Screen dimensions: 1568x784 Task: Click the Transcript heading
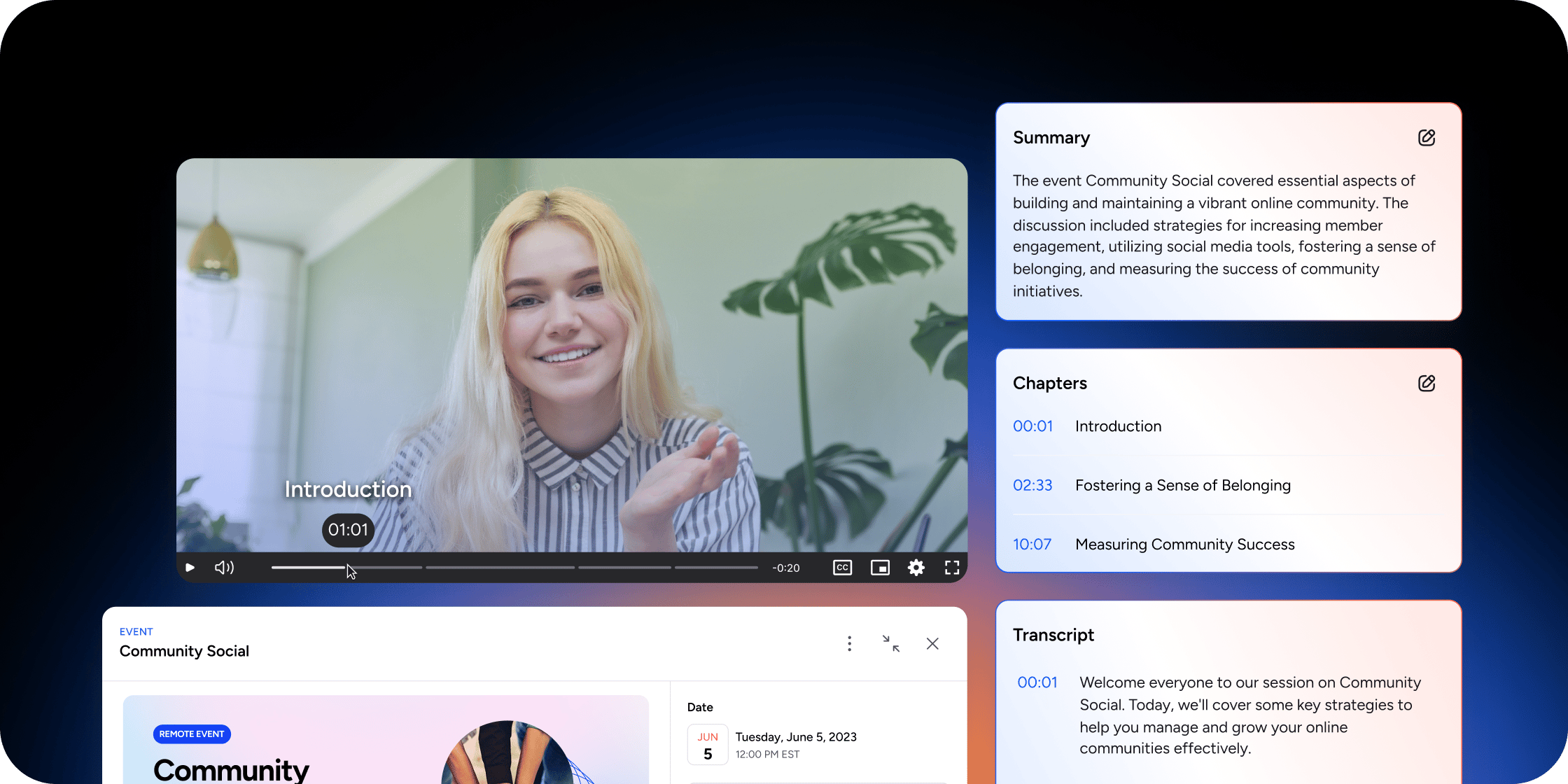tap(1053, 635)
